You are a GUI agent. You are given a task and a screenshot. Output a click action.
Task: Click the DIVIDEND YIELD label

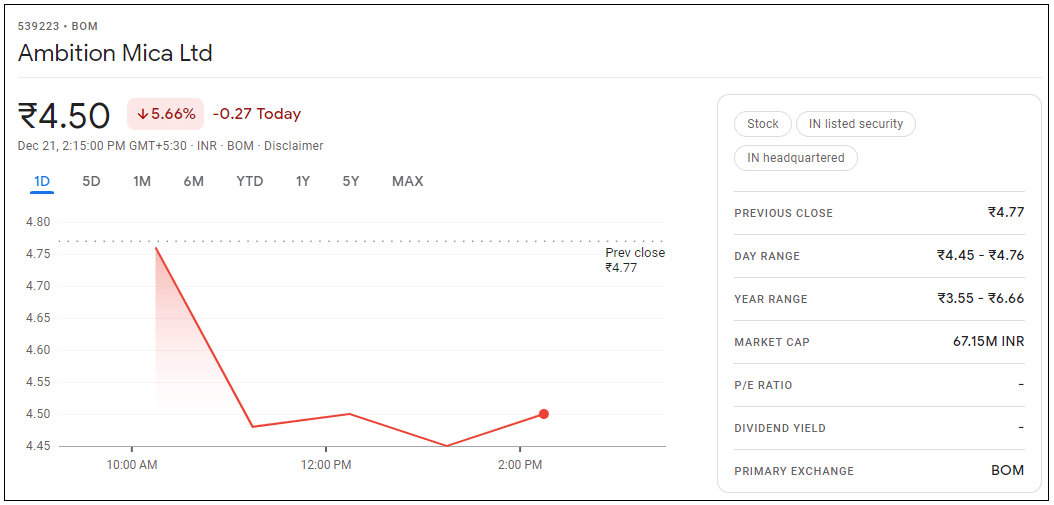click(780, 428)
